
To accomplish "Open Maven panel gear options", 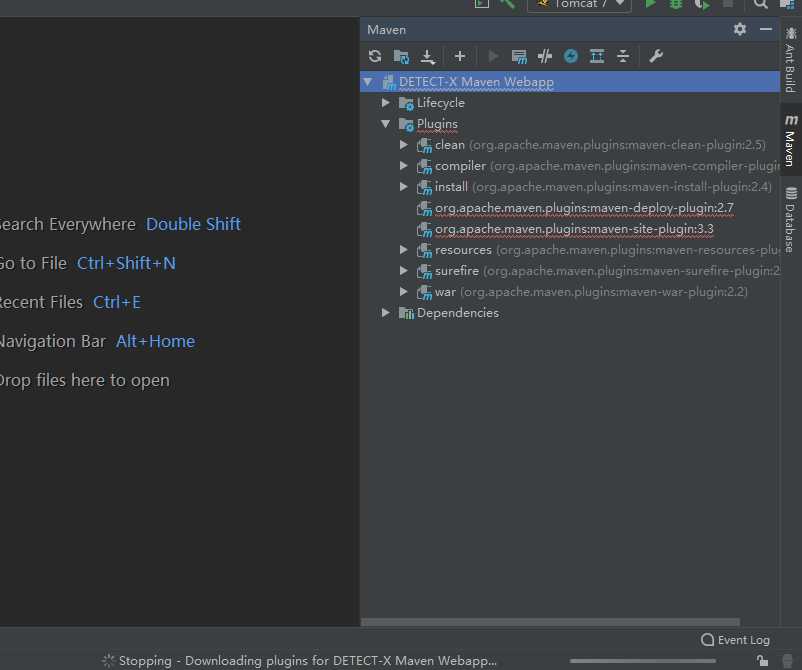I will [x=740, y=29].
